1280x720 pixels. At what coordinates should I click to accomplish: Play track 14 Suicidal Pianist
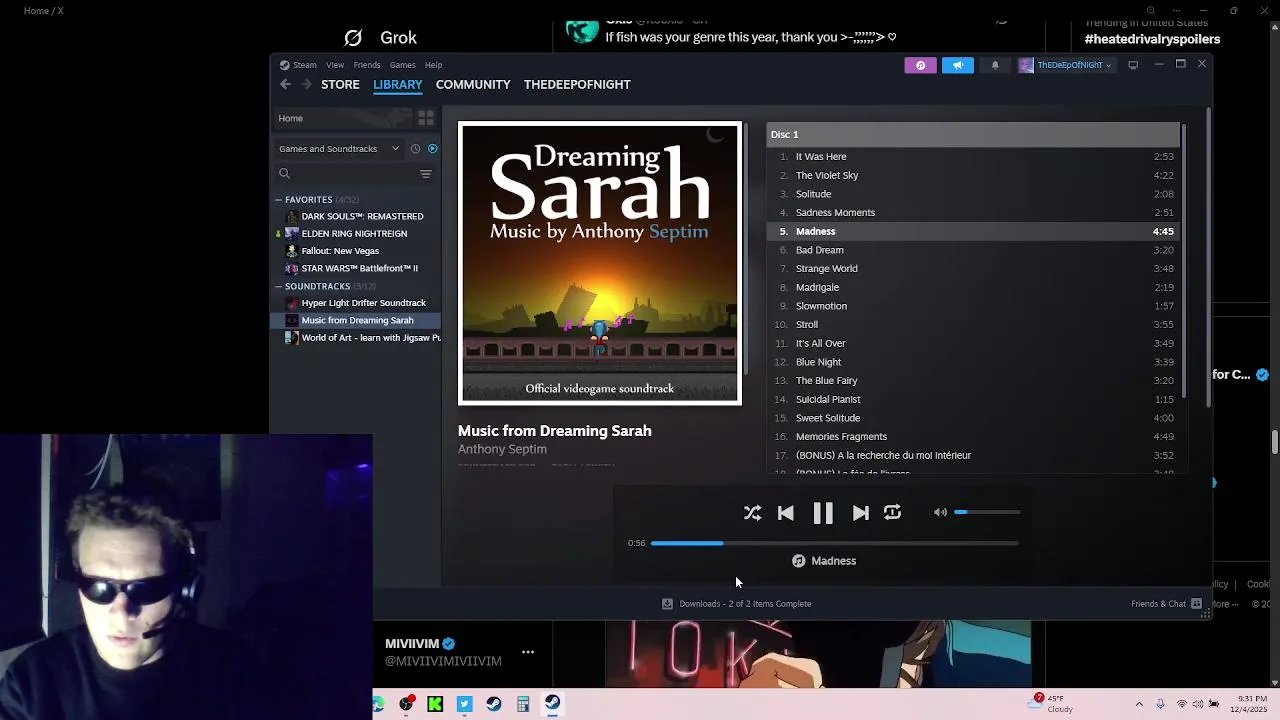(973, 399)
